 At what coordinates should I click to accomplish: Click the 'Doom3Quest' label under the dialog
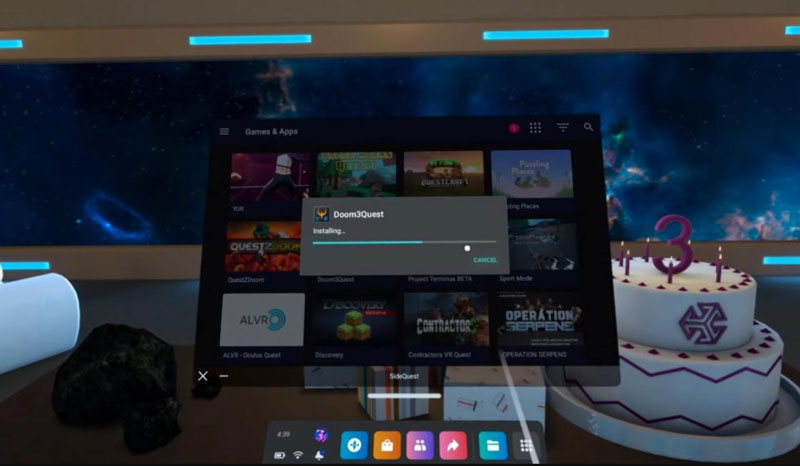336,280
